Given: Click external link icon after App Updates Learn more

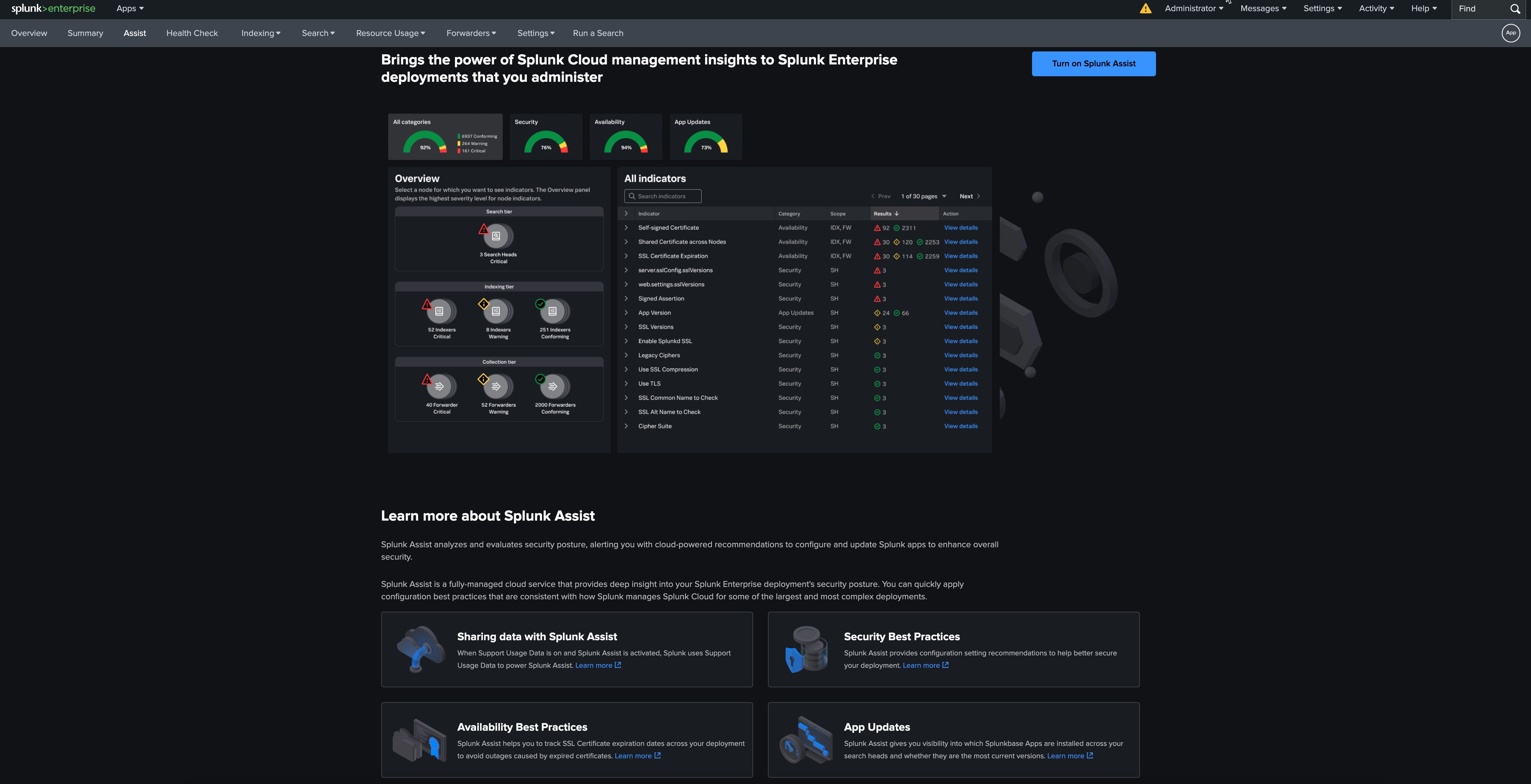Looking at the screenshot, I should pyautogui.click(x=1089, y=755).
